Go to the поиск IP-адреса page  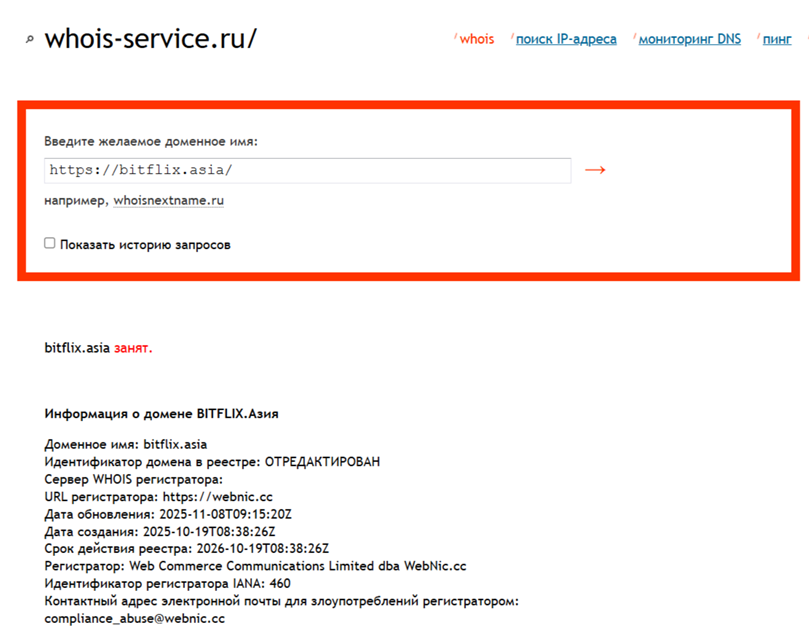point(566,39)
